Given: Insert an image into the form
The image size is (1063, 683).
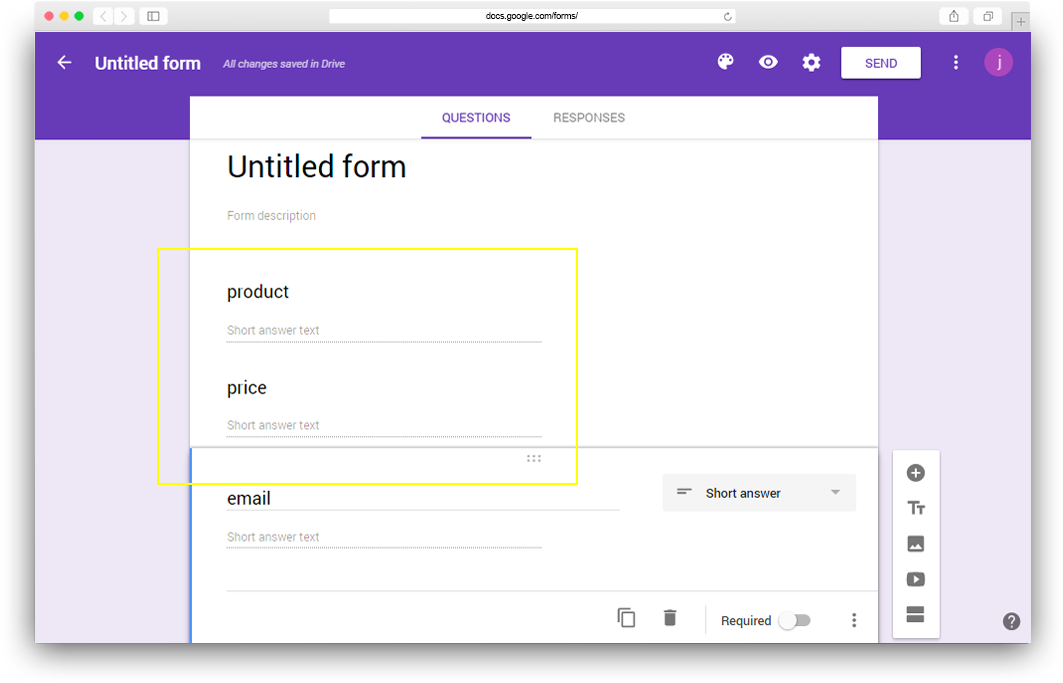Looking at the screenshot, I should [x=916, y=543].
